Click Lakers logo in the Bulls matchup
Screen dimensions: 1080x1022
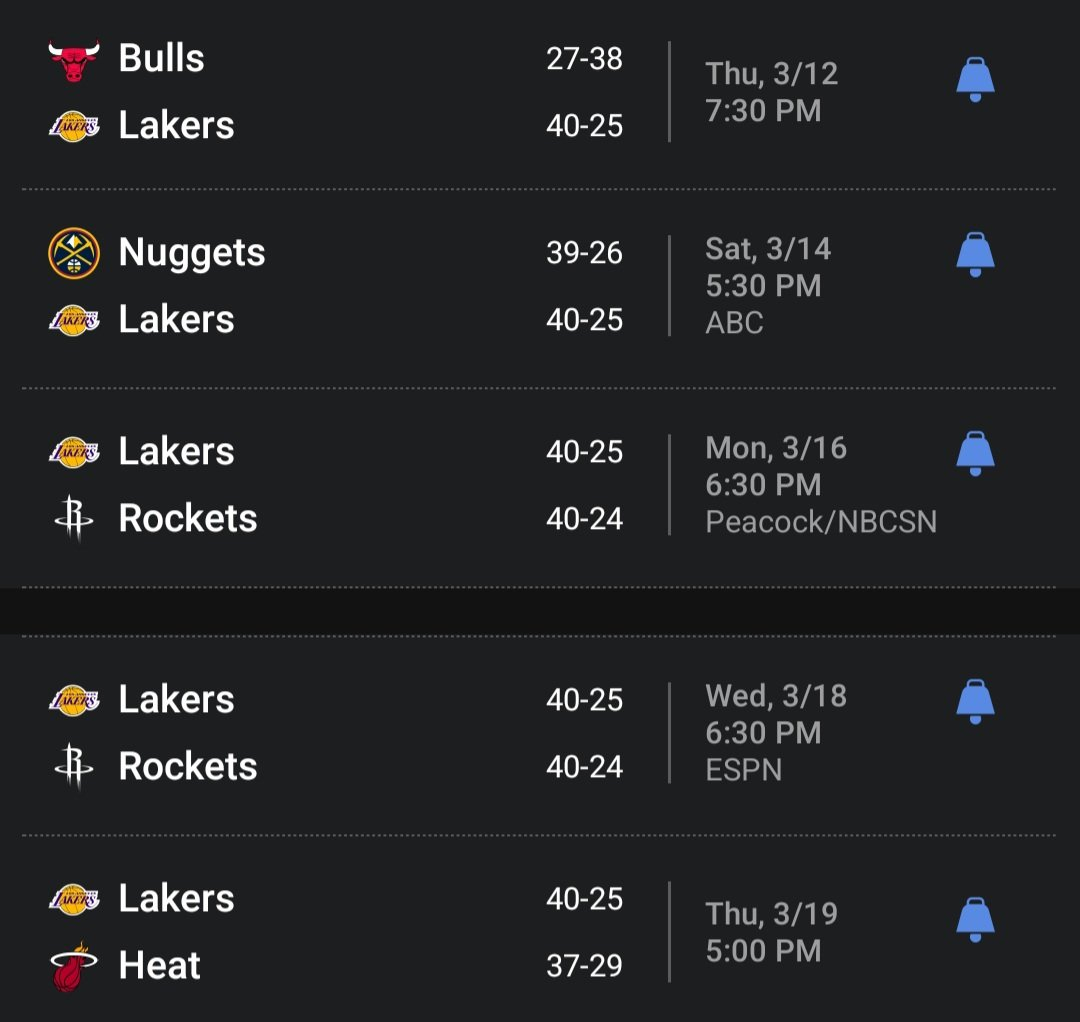[74, 126]
